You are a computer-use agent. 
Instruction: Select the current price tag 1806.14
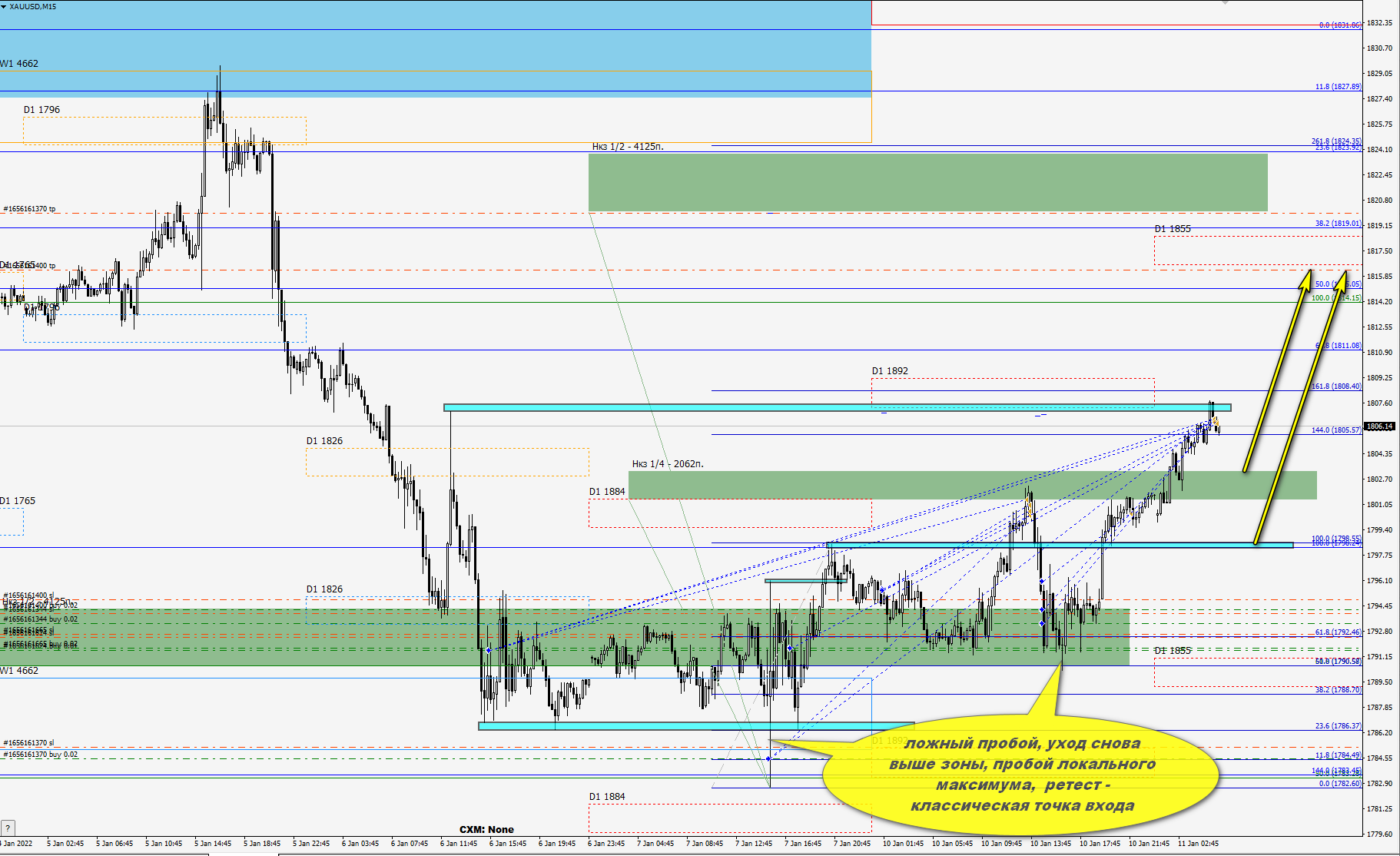1379,426
